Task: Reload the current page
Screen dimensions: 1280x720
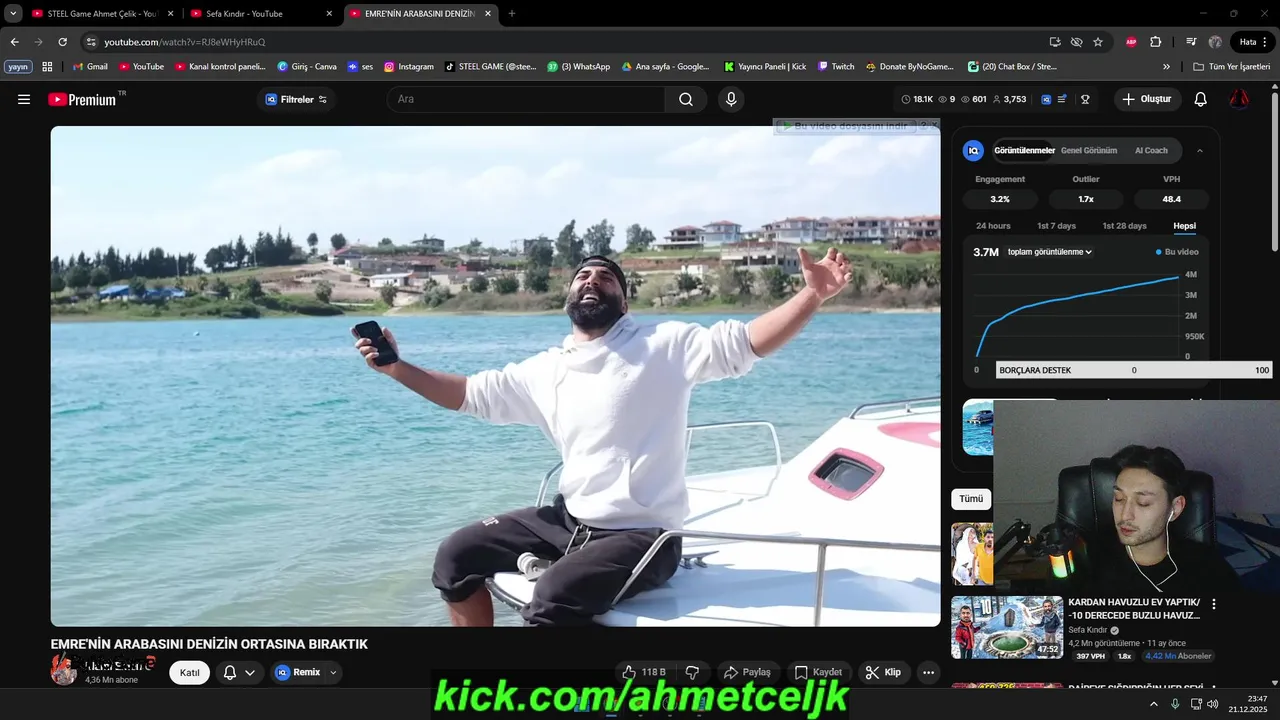Action: click(62, 42)
